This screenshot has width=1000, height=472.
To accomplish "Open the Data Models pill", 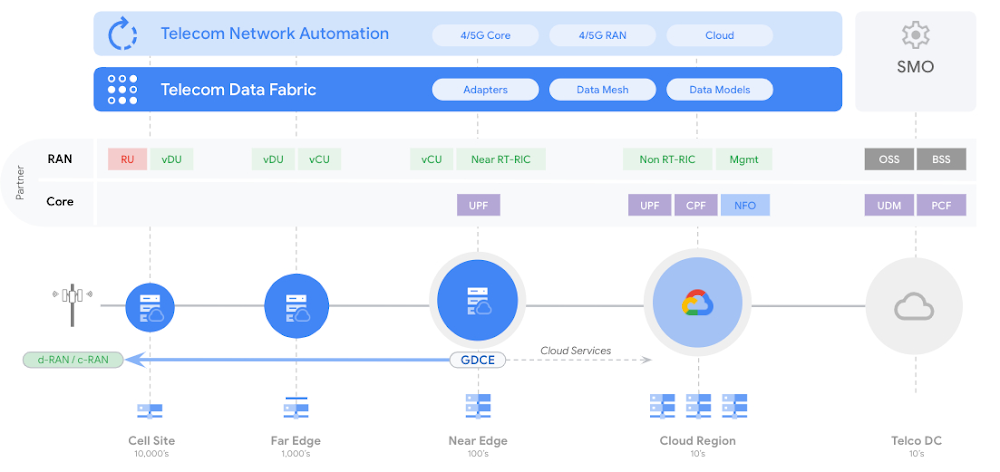I will (x=719, y=90).
